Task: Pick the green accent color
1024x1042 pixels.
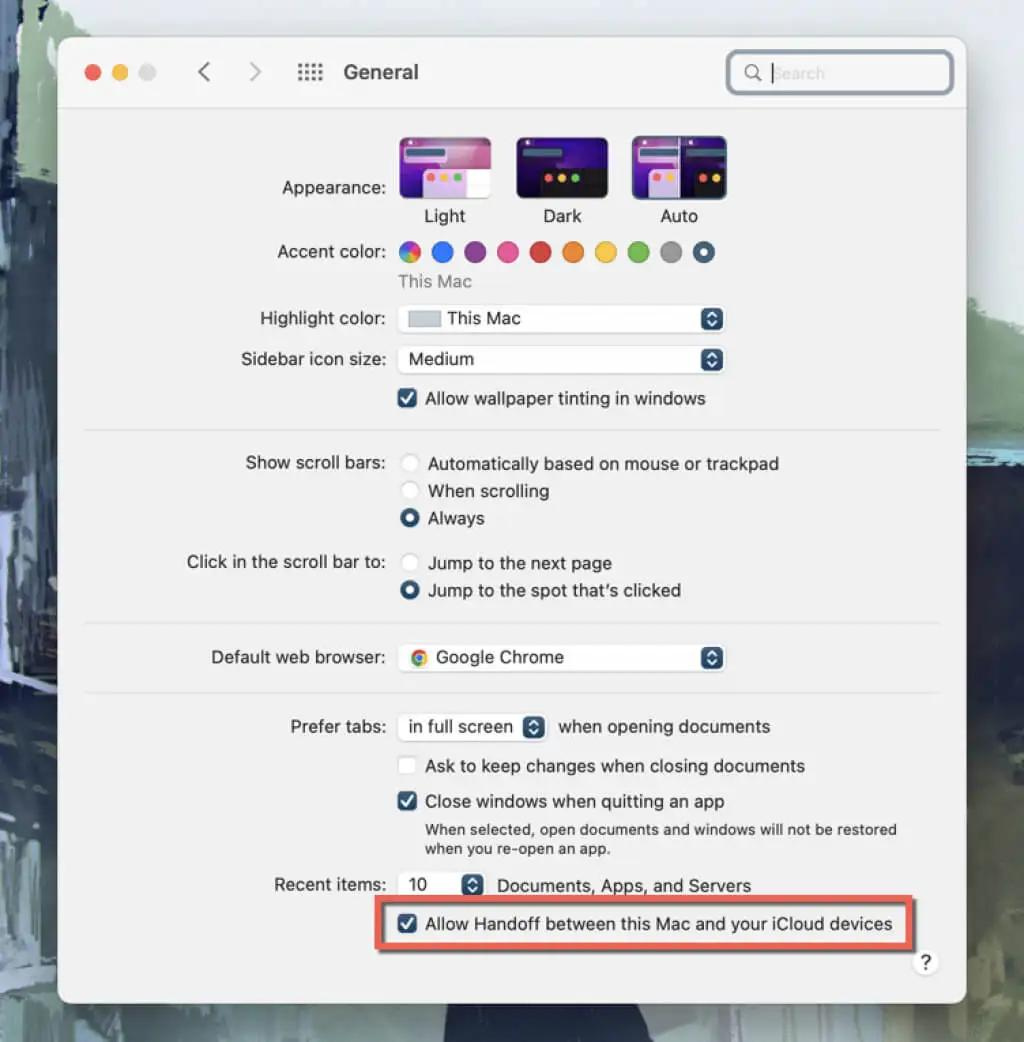Action: tap(638, 252)
